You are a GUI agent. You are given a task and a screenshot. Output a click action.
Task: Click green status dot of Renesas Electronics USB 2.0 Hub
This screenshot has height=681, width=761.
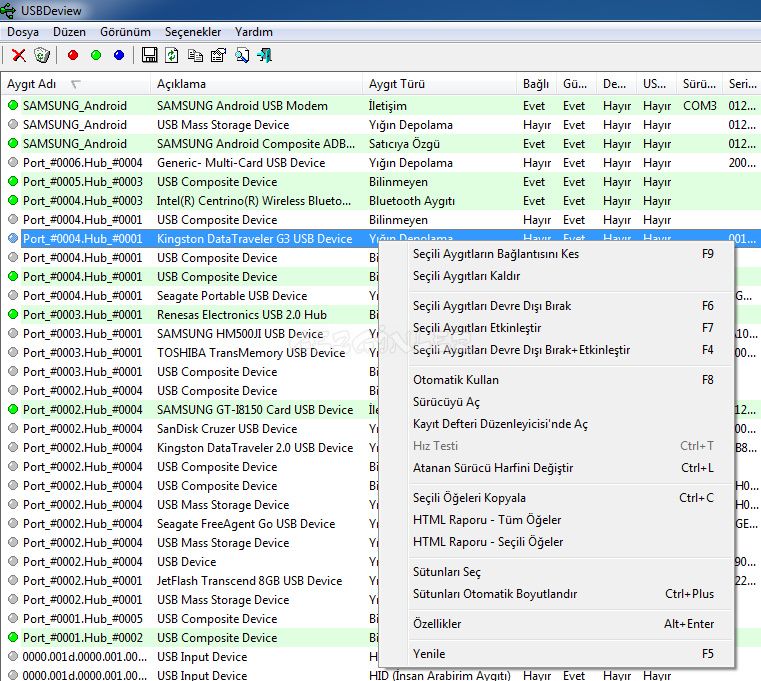(13, 314)
